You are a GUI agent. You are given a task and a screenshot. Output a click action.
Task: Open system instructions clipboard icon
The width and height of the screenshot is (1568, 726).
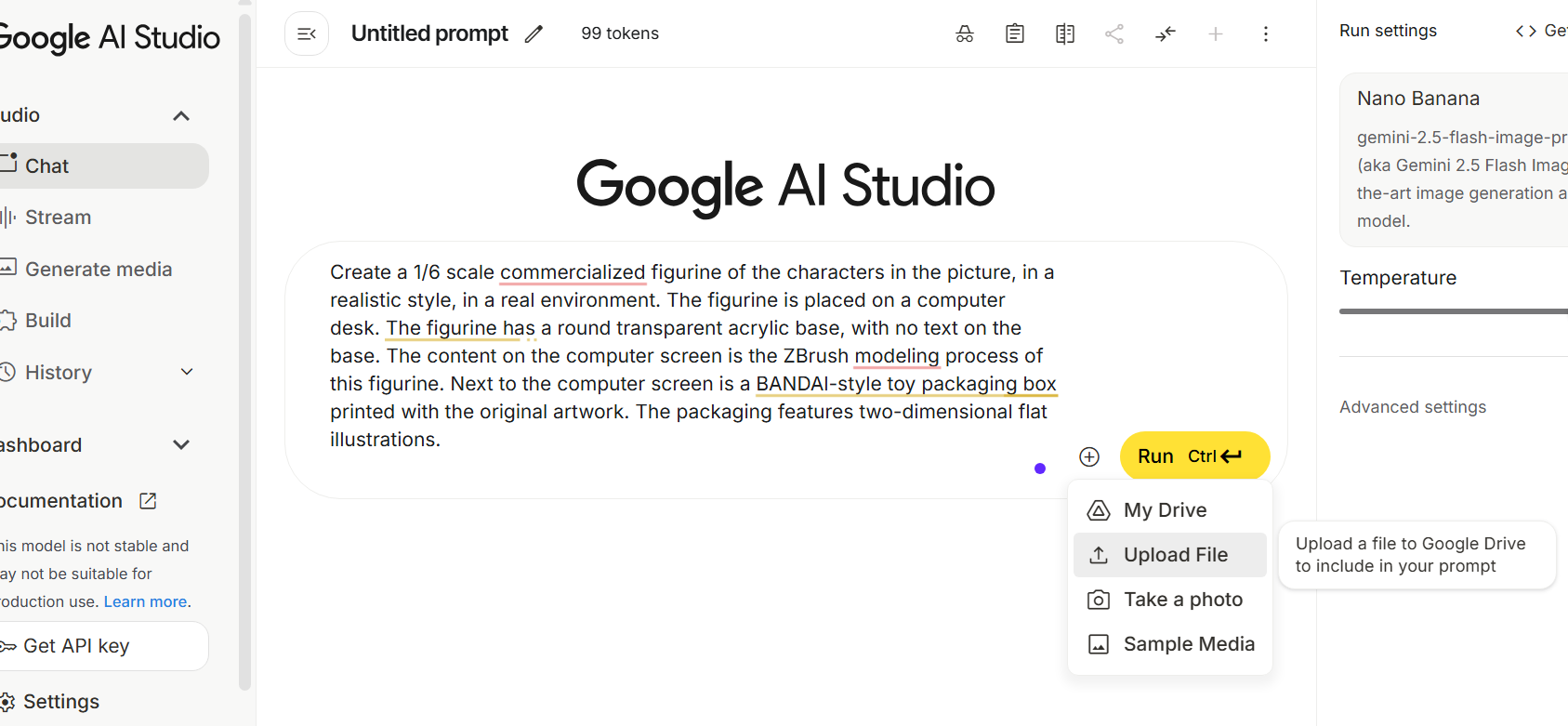pyautogui.click(x=1015, y=34)
